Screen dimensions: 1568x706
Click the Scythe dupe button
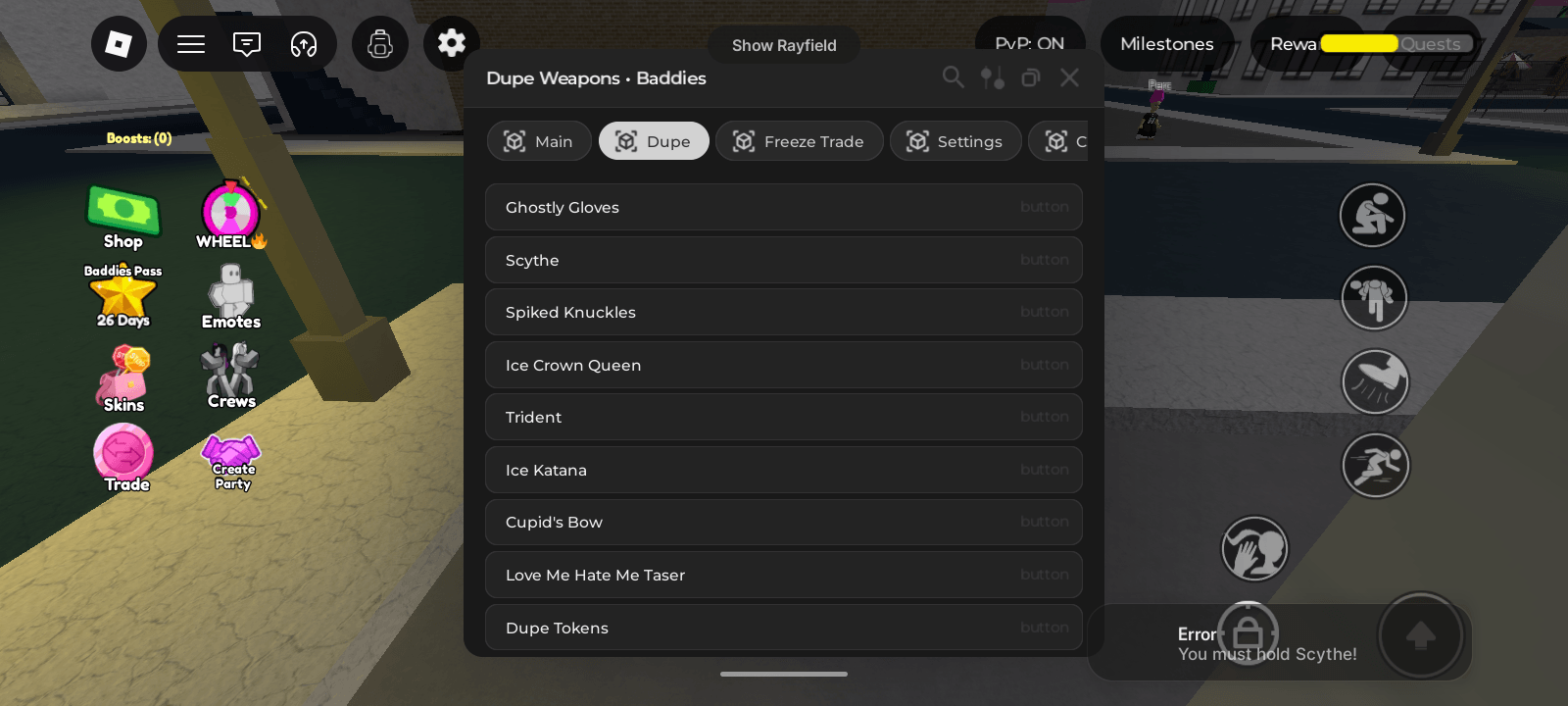[x=784, y=260]
